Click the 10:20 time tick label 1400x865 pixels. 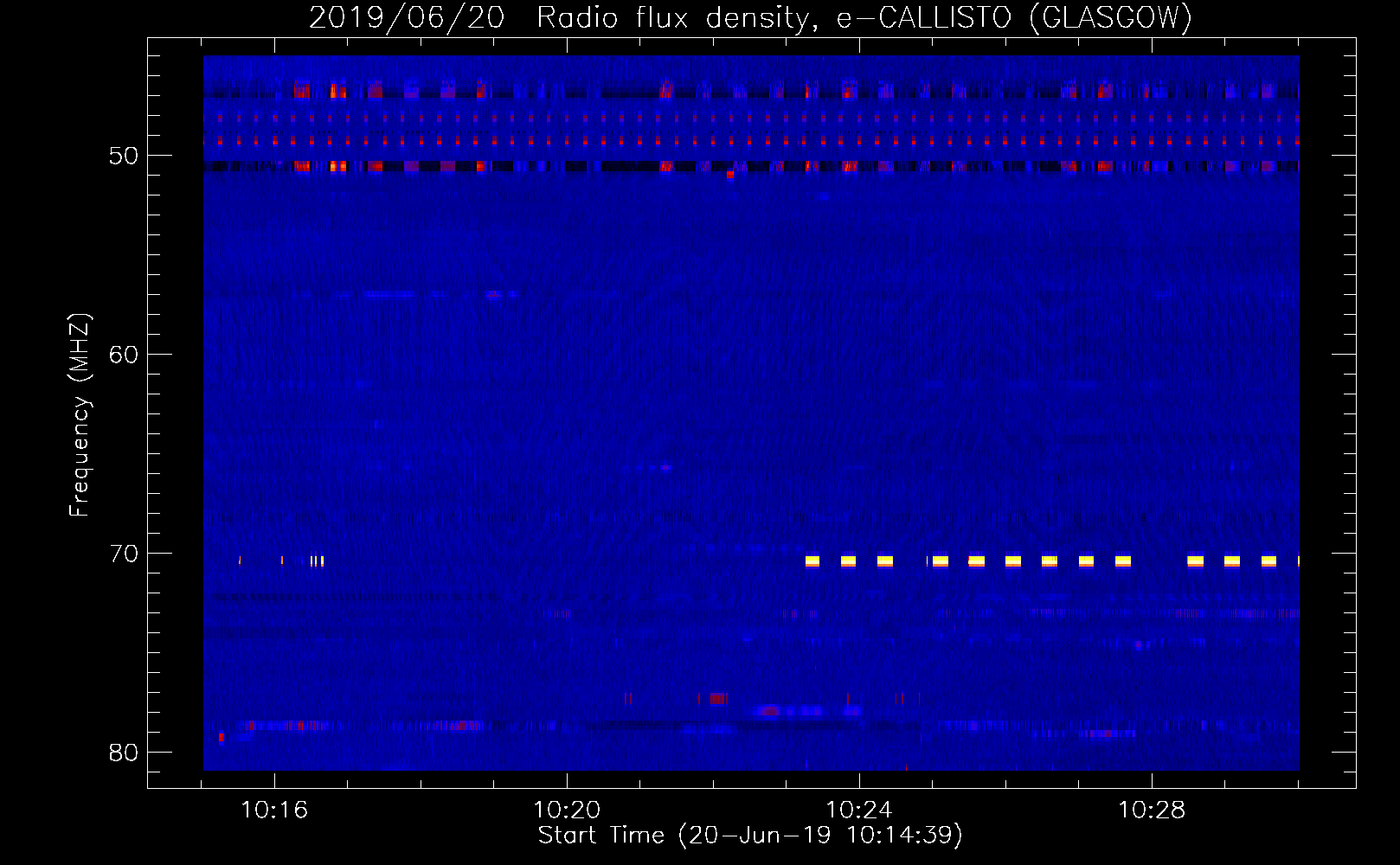(567, 811)
